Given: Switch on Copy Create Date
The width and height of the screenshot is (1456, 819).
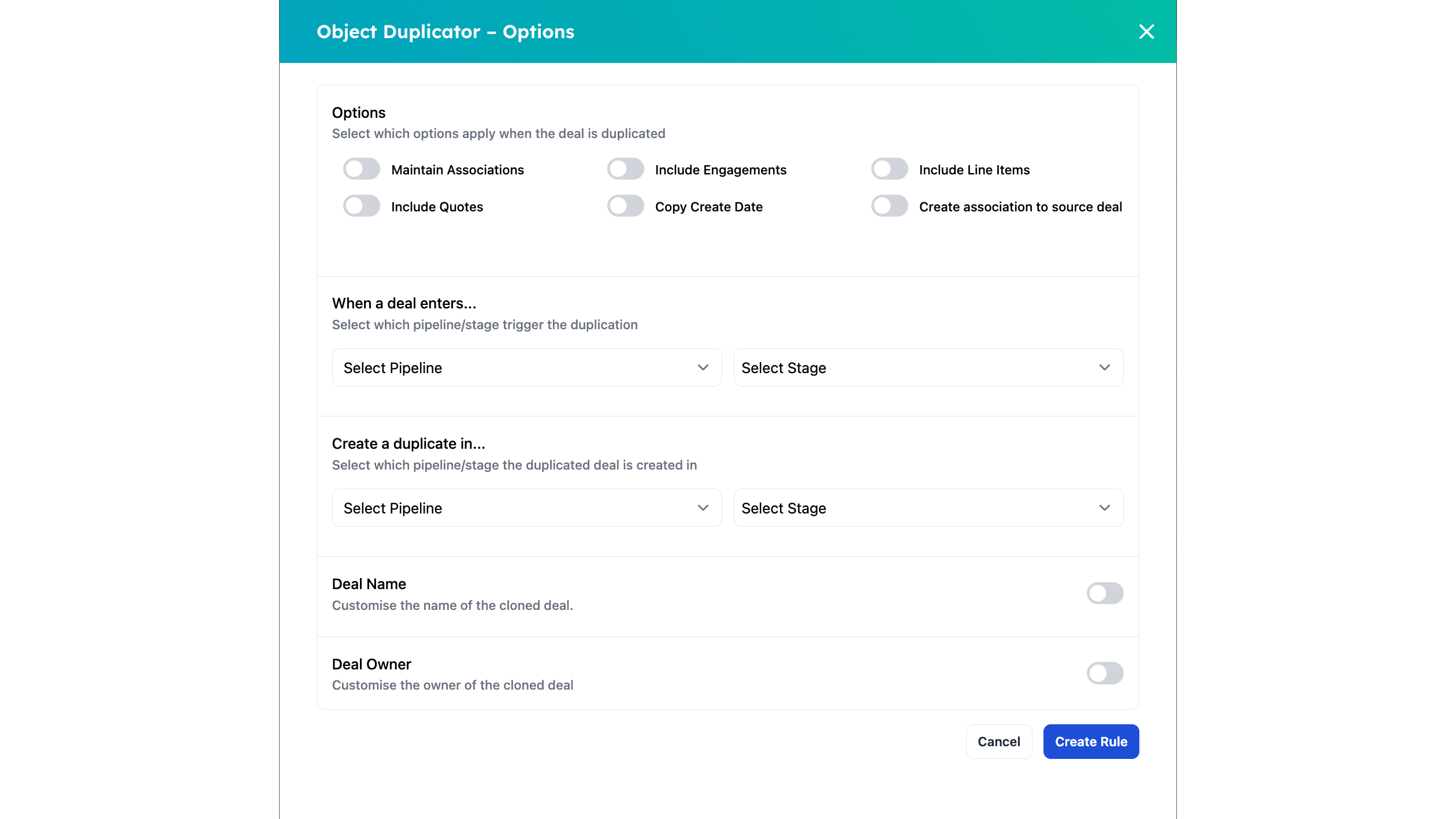Looking at the screenshot, I should tap(625, 206).
